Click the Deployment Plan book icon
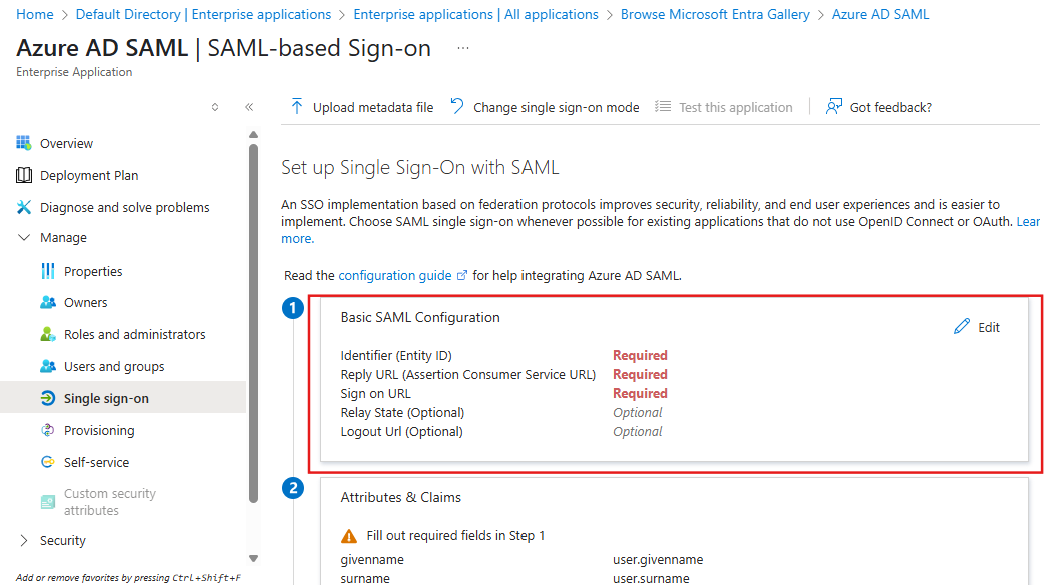Image resolution: width=1044 pixels, height=585 pixels. coord(24,175)
